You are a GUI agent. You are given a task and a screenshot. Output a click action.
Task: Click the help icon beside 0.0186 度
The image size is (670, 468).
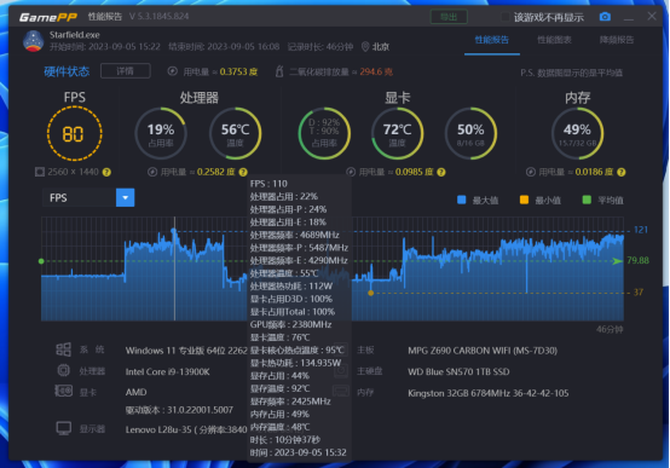pyautogui.click(x=621, y=172)
